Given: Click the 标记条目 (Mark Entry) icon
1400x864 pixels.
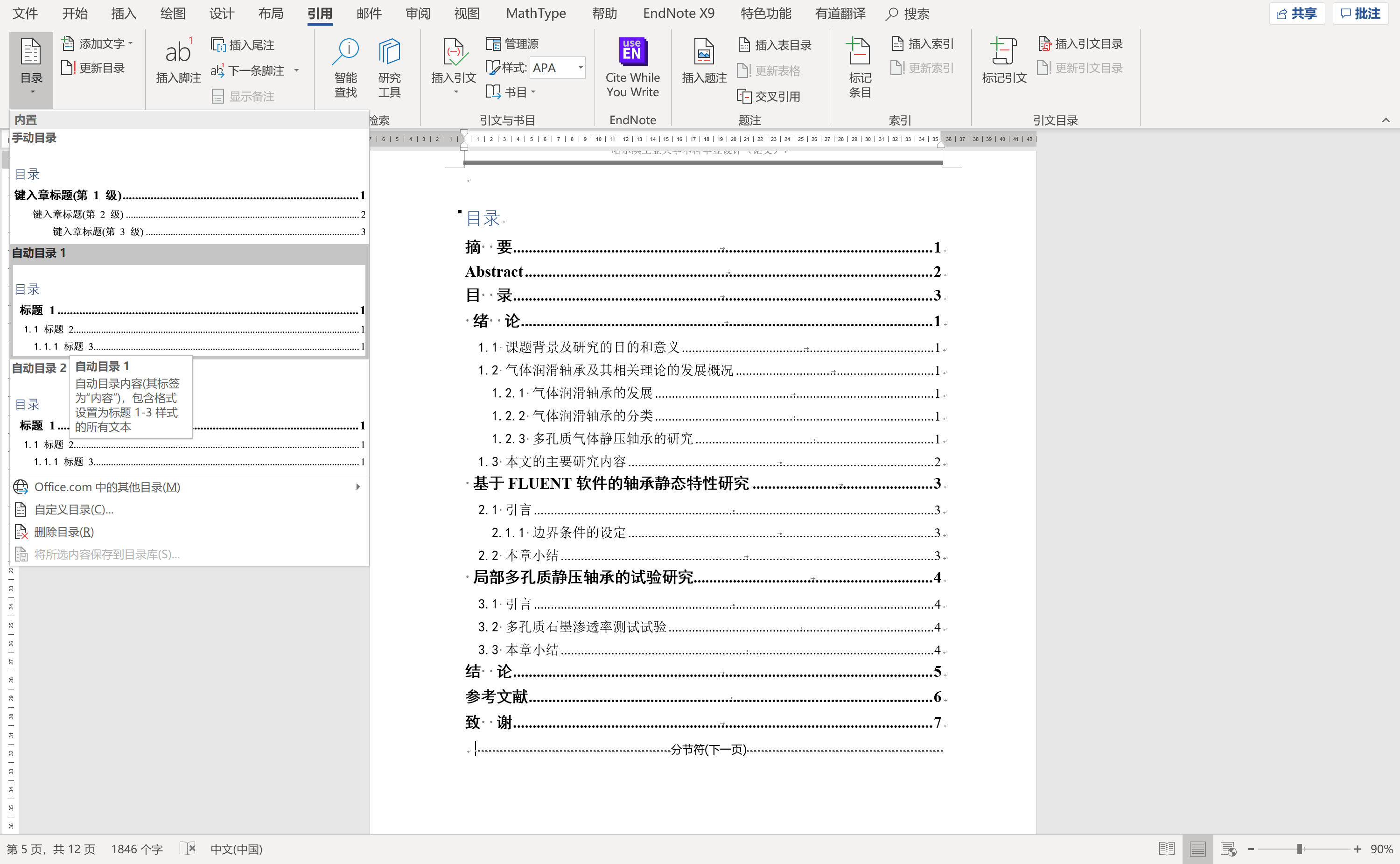Looking at the screenshot, I should [x=859, y=66].
